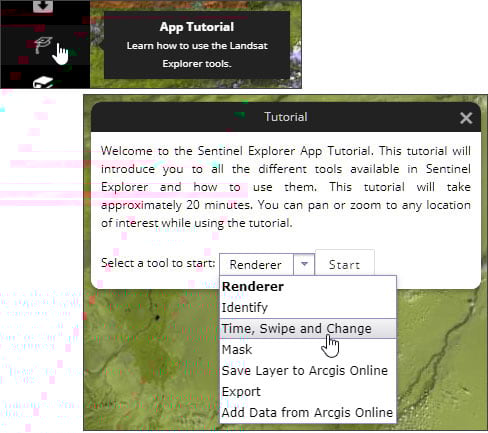
Task: Expand the tool selection dropdown arrow
Action: [304, 264]
